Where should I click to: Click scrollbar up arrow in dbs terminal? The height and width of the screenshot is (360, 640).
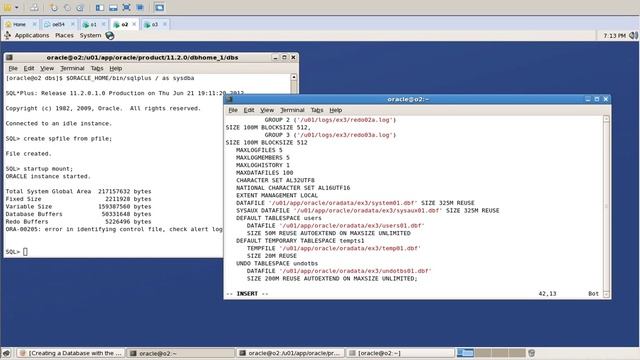[x=293, y=77]
